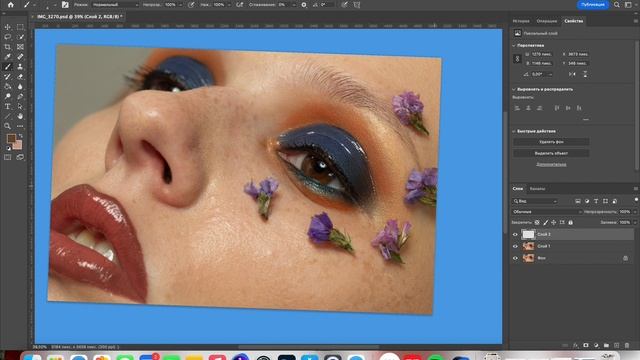Viewport: 640px width, 360px height.
Task: Select the Rectangular Marquee tool
Action: [x=20, y=27]
